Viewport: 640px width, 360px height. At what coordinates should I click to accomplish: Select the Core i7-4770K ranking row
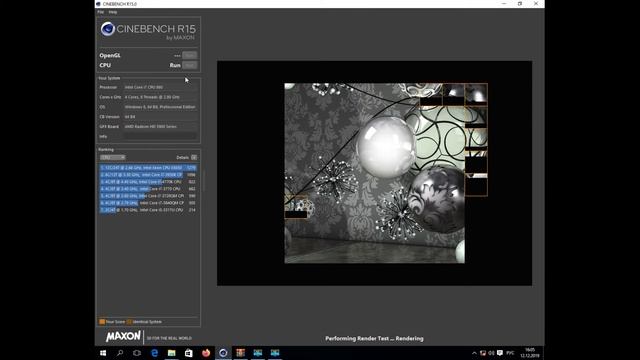pyautogui.click(x=148, y=182)
